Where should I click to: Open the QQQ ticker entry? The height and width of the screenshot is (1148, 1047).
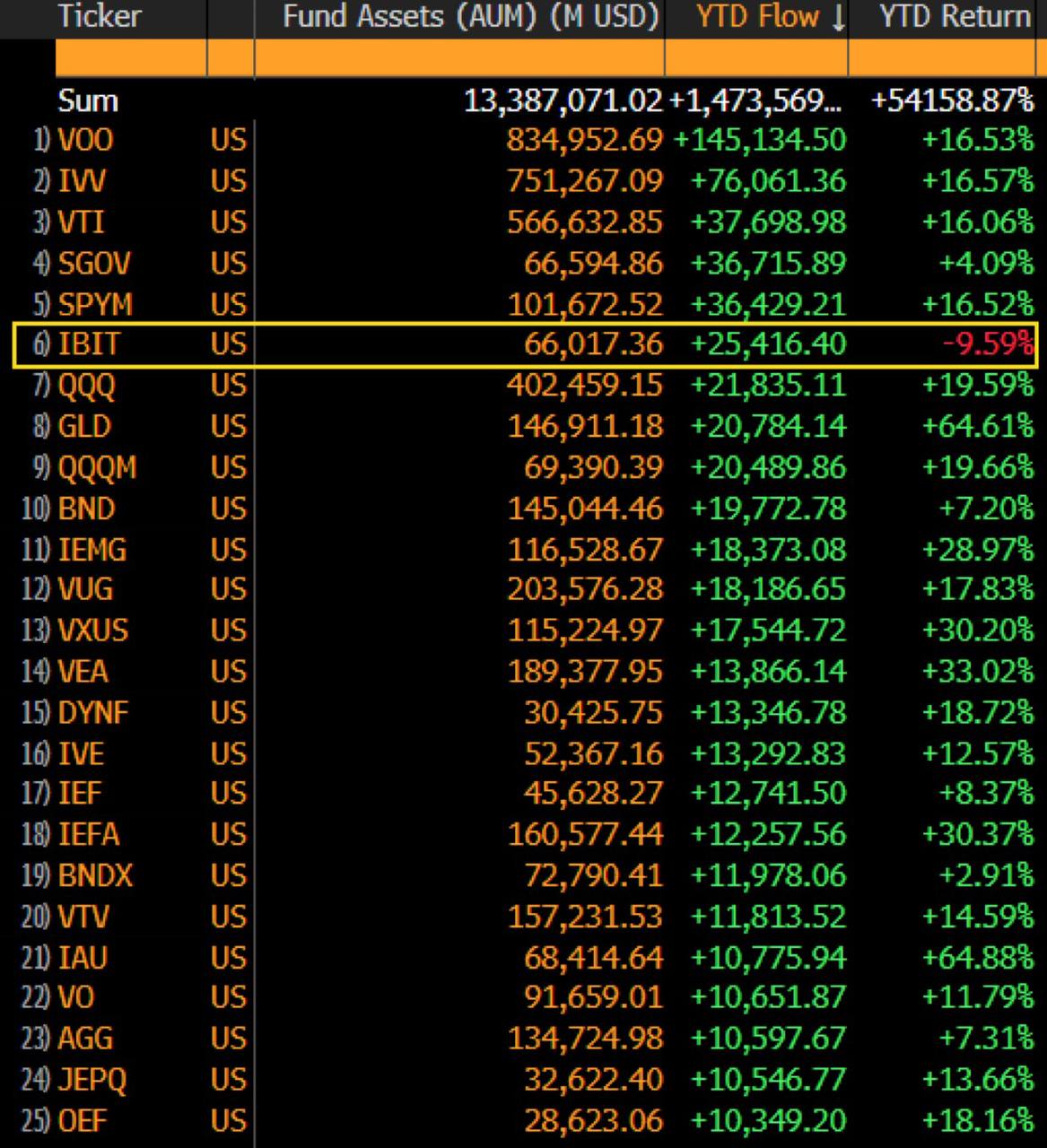[x=86, y=386]
